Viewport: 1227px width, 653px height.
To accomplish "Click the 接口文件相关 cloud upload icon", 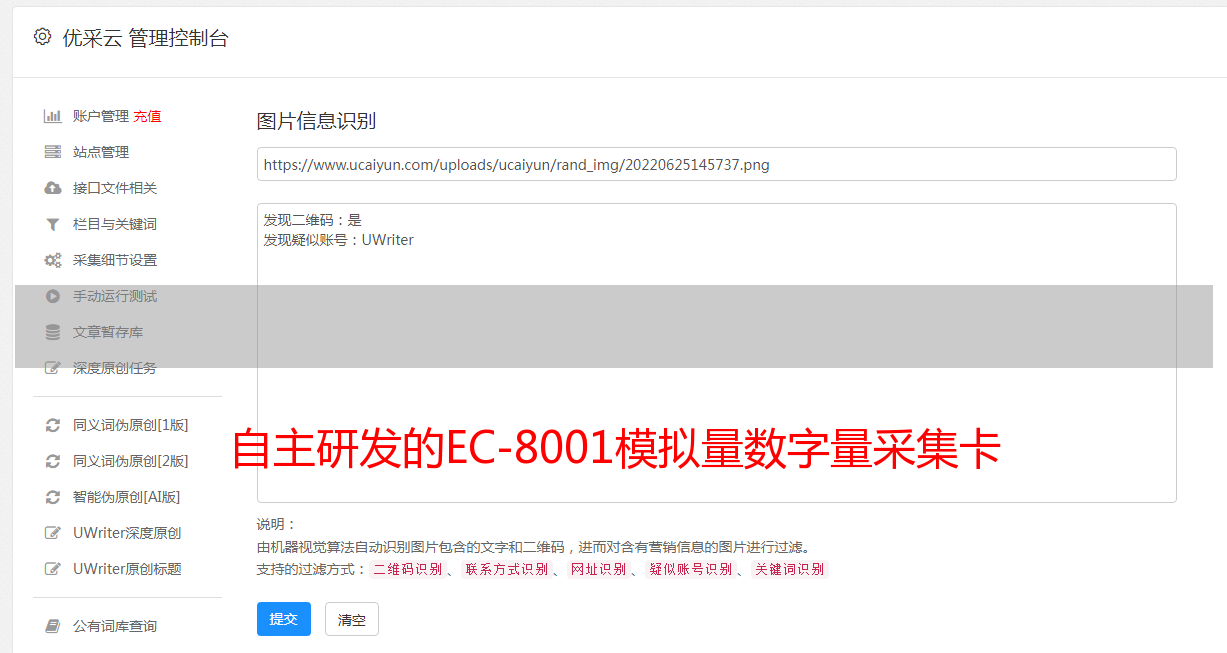I will pyautogui.click(x=53, y=188).
